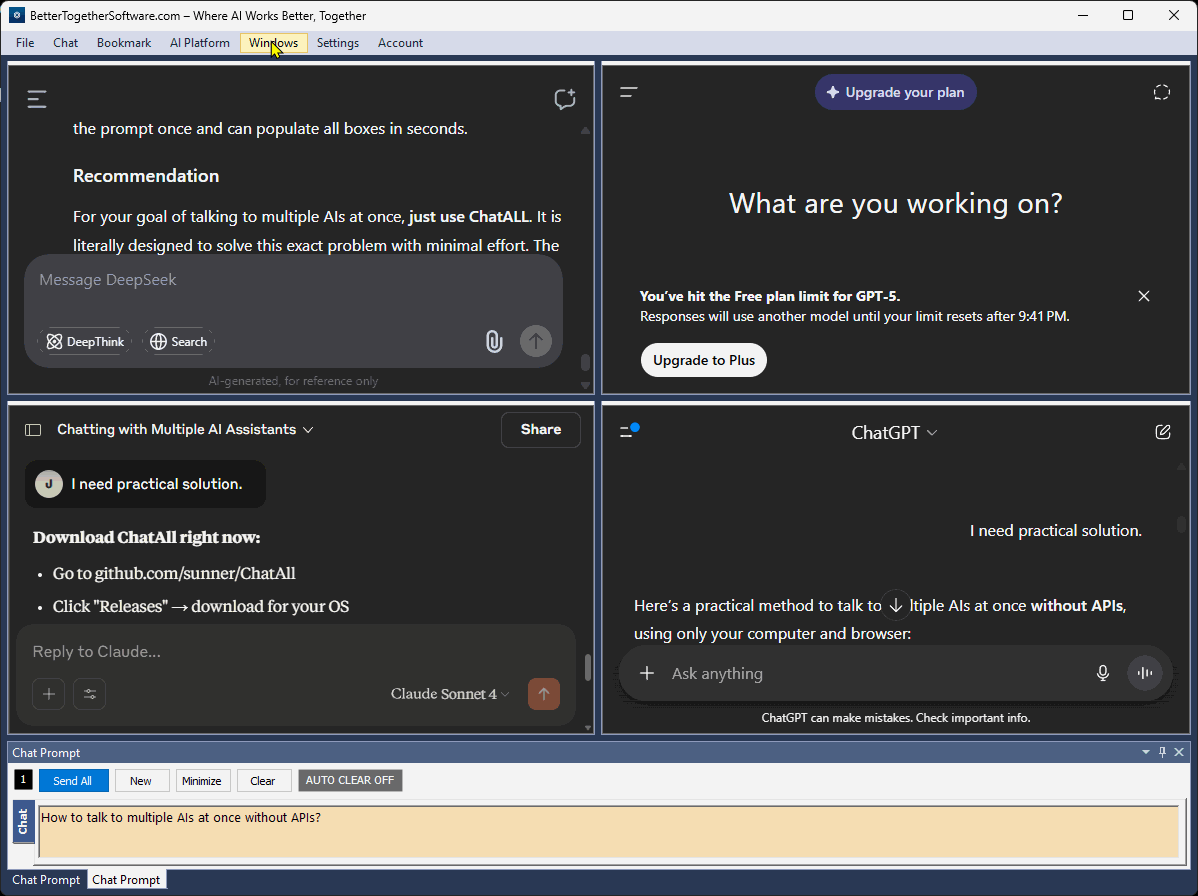This screenshot has width=1198, height=896.
Task: Open the Windows menu
Action: pos(274,43)
